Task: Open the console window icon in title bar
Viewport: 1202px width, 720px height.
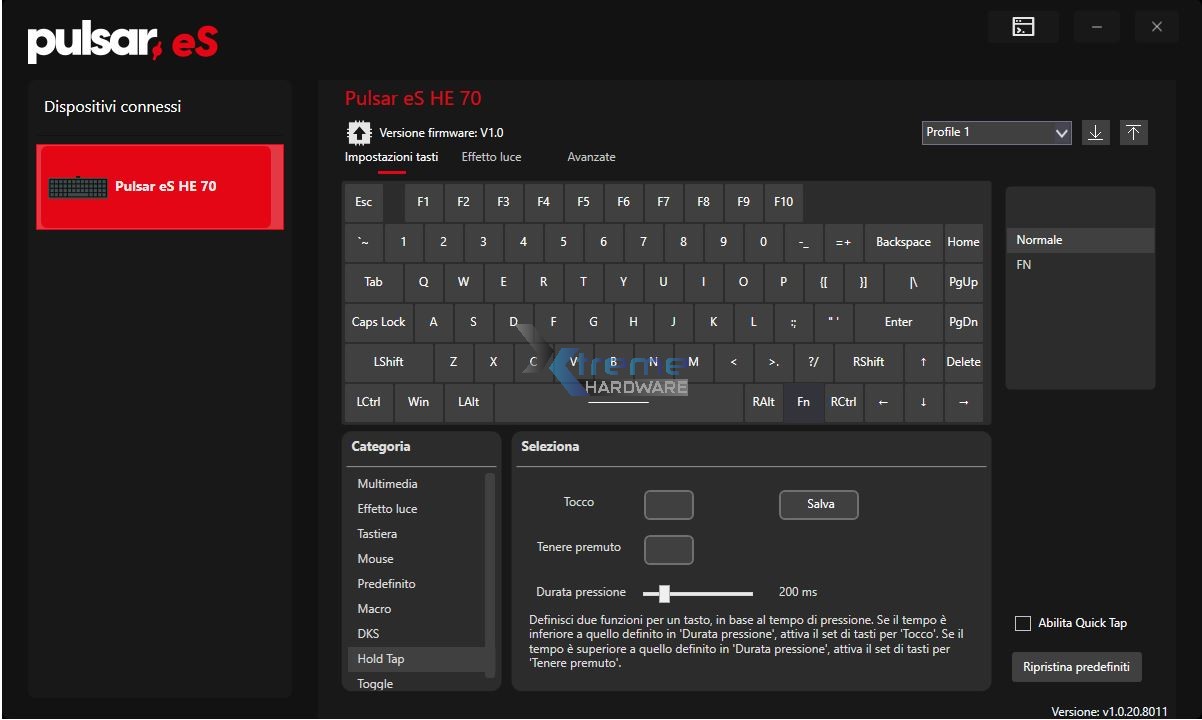Action: click(1023, 26)
